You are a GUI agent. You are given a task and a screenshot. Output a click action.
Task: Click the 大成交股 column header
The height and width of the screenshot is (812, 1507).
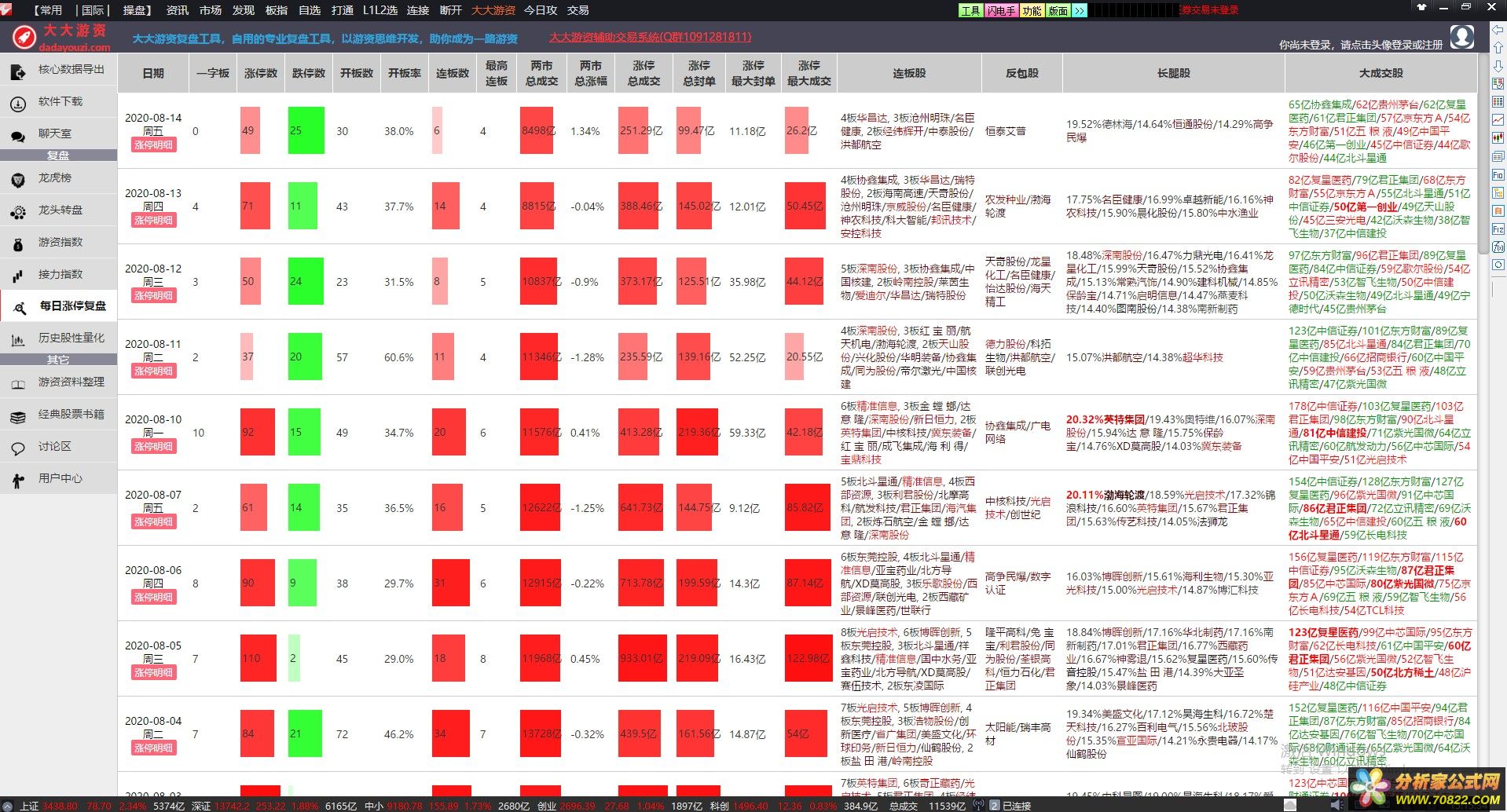pyautogui.click(x=1381, y=73)
